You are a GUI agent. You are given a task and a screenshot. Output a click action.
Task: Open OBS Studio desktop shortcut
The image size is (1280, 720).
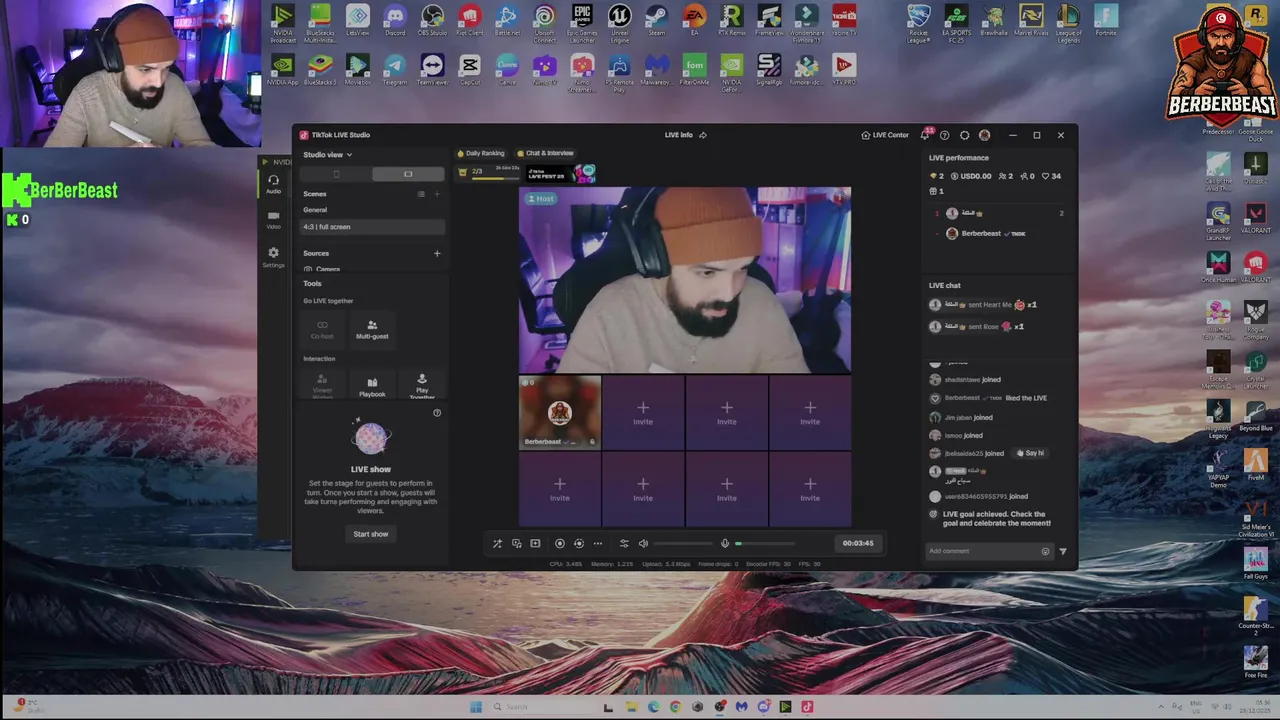pos(432,20)
